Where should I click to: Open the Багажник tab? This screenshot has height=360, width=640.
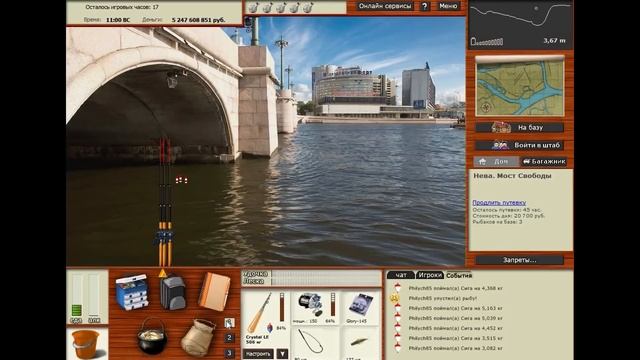click(544, 162)
